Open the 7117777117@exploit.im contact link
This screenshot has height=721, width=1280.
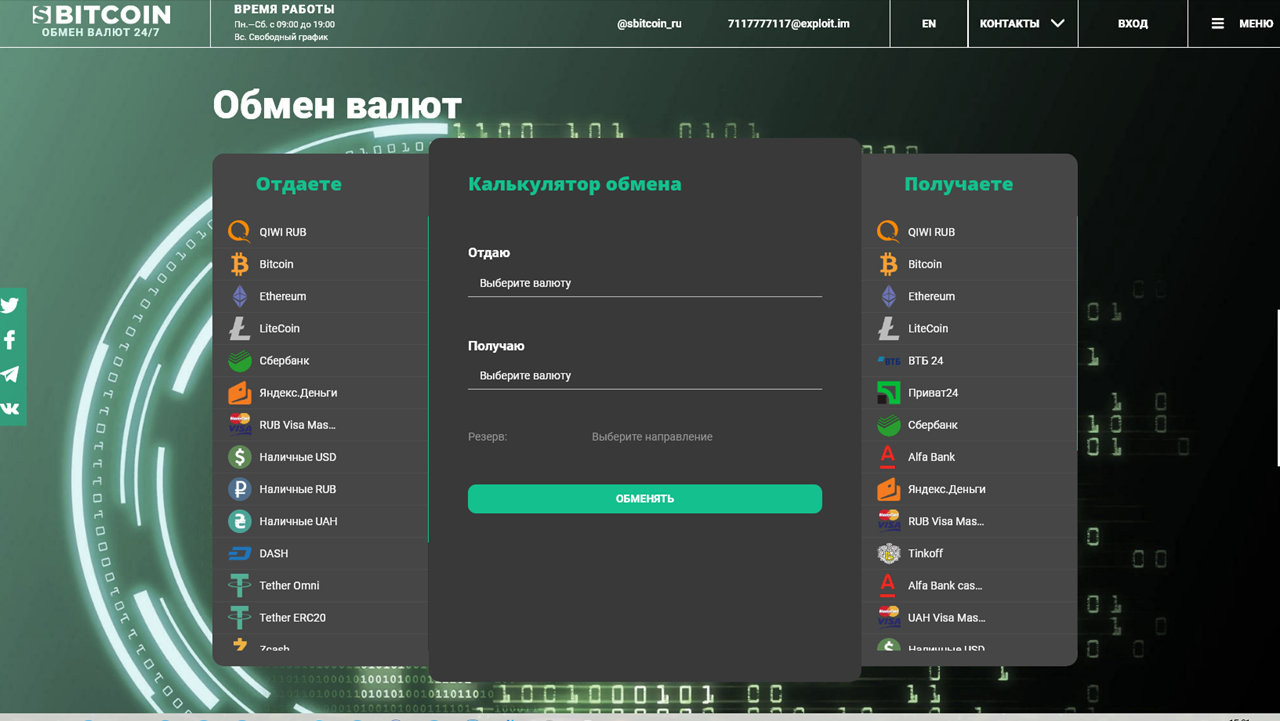pos(788,23)
